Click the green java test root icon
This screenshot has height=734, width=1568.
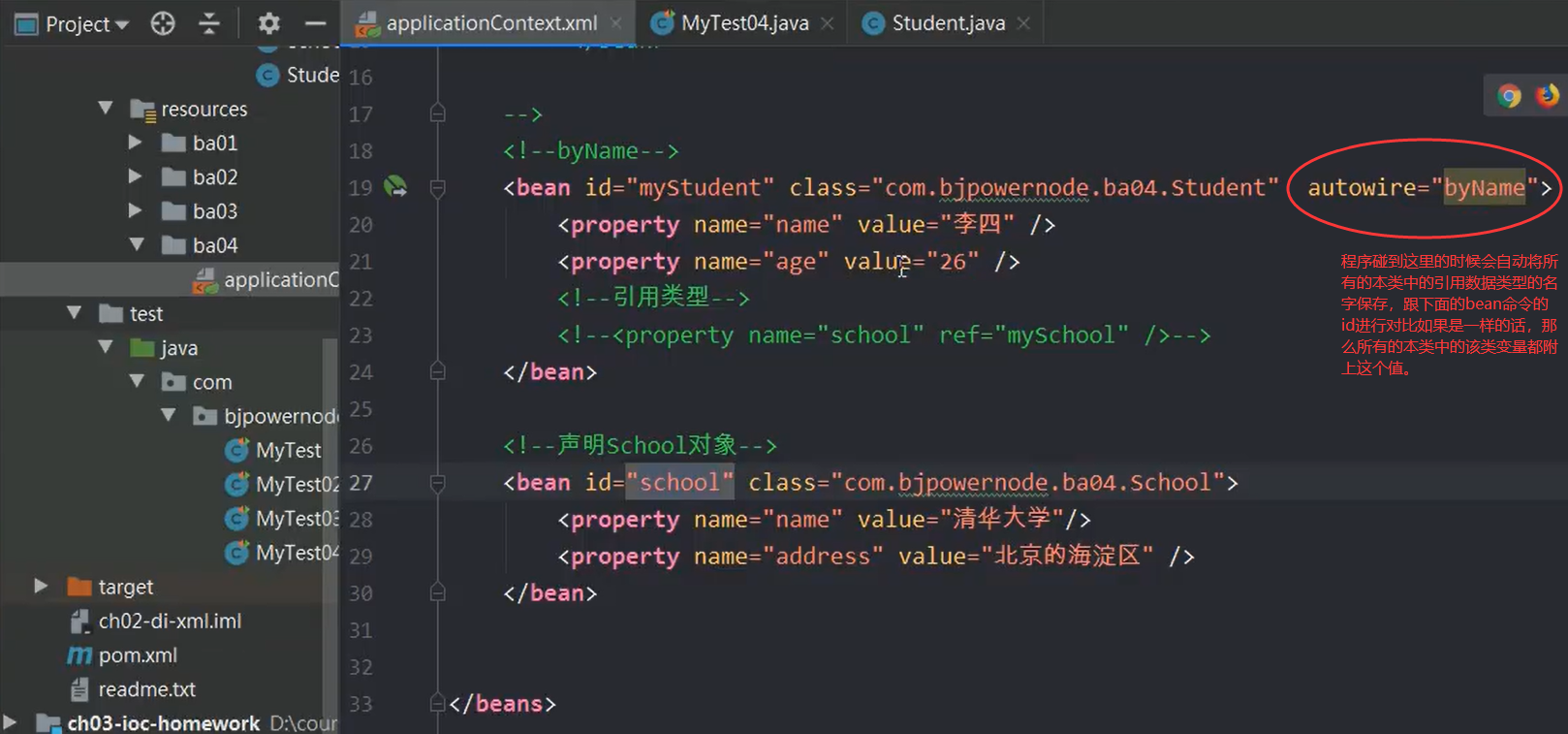(143, 347)
